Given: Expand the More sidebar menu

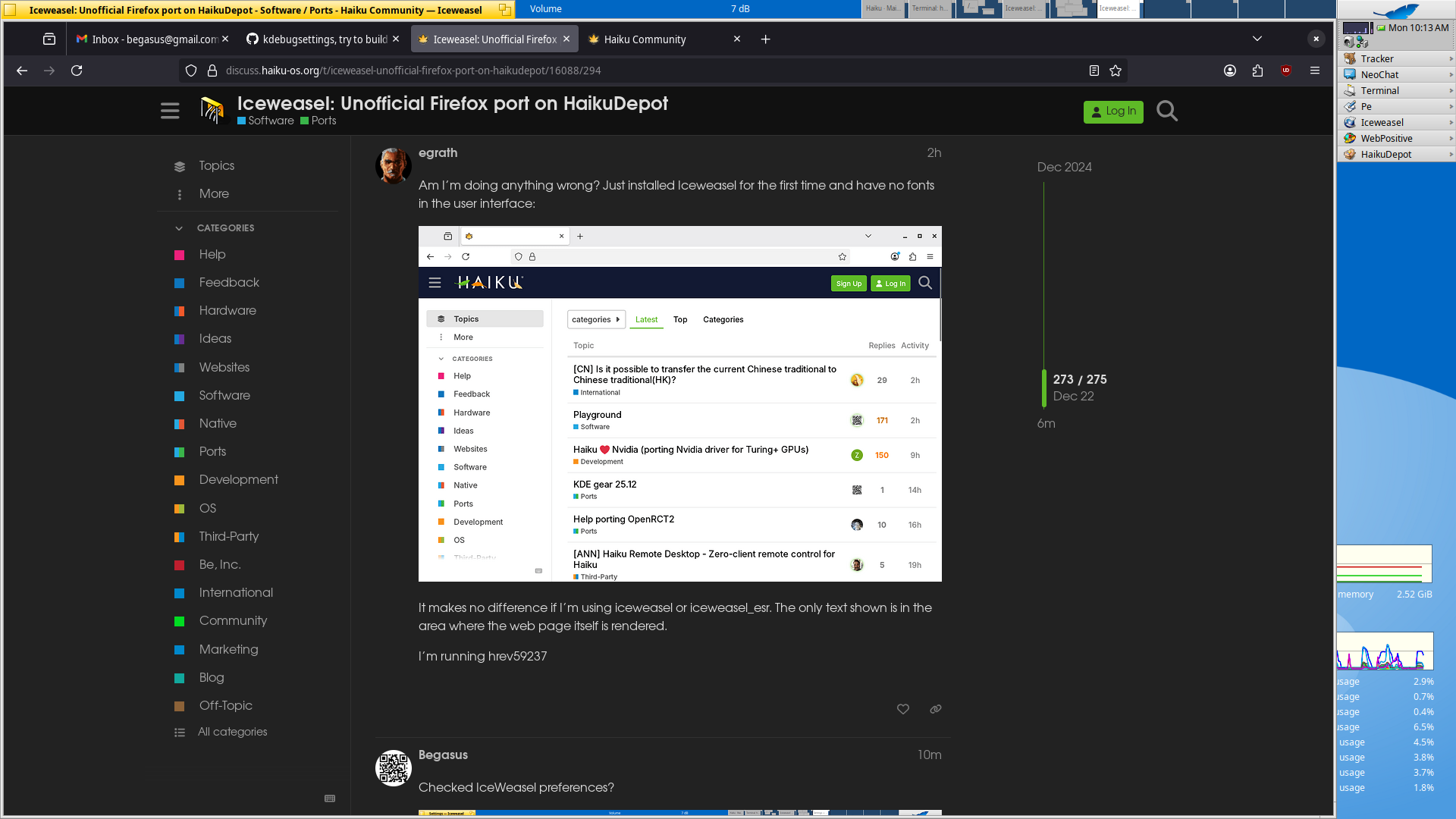Looking at the screenshot, I should (x=213, y=194).
